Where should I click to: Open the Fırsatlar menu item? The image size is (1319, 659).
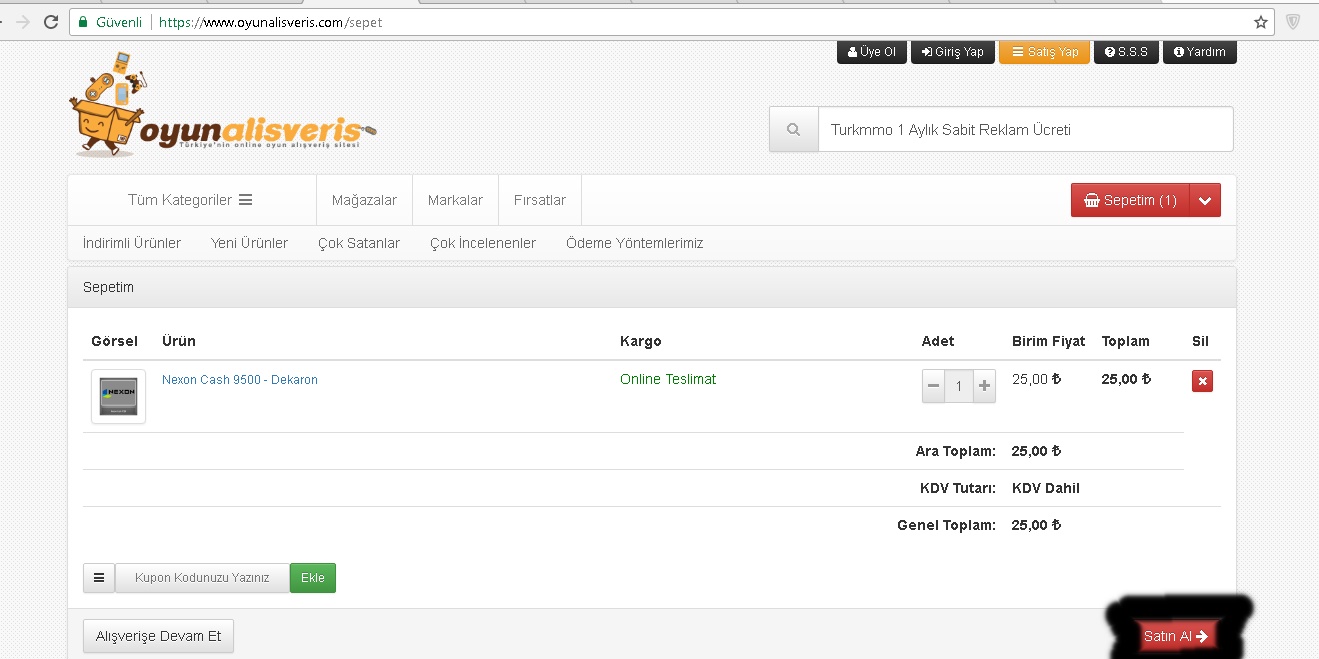(540, 200)
